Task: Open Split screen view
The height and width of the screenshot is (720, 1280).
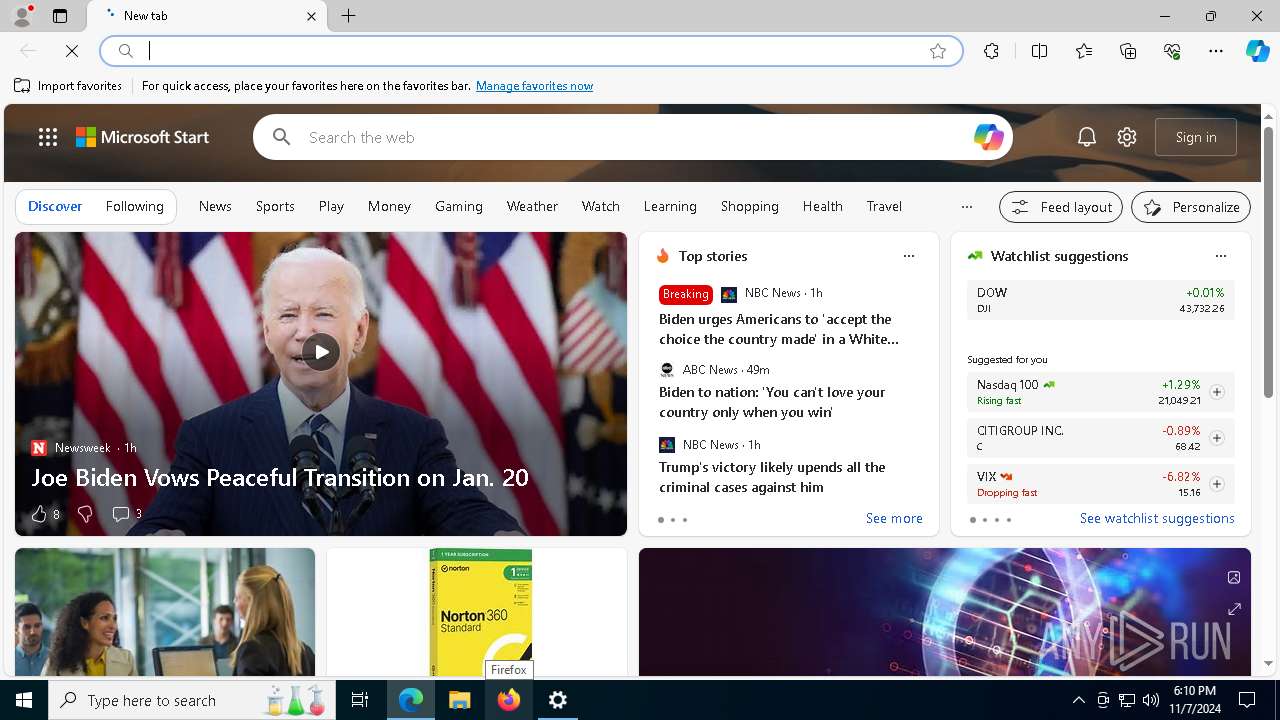Action: tap(1039, 51)
